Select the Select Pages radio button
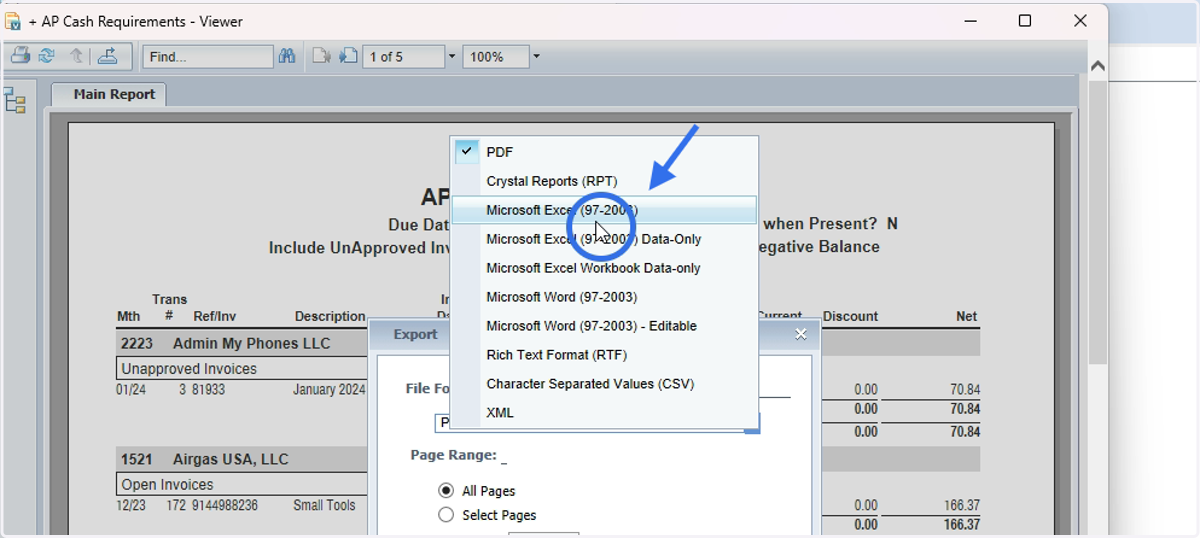The image size is (1200, 538). pos(446,515)
